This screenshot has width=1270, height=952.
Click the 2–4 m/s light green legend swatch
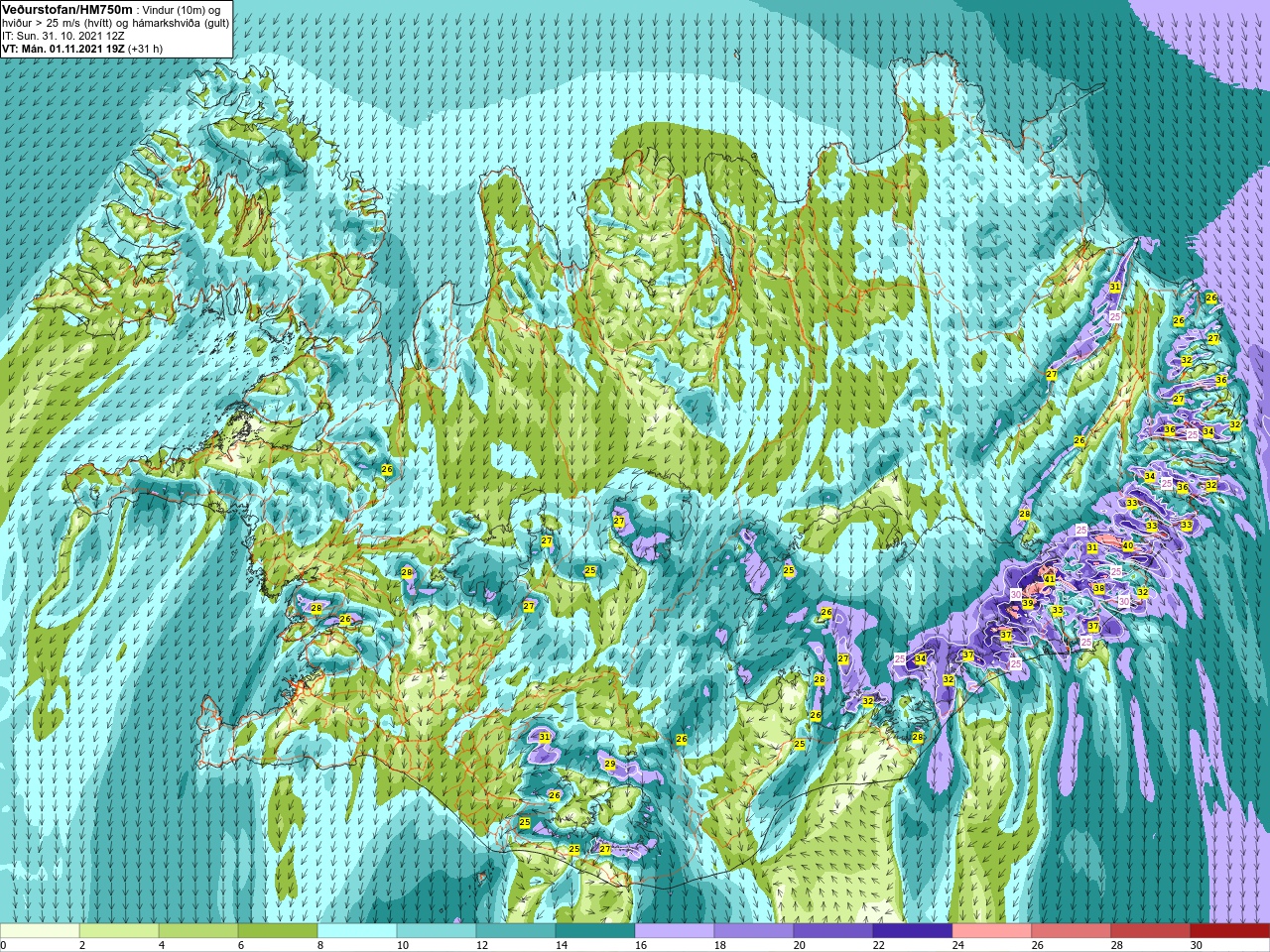(x=119, y=931)
